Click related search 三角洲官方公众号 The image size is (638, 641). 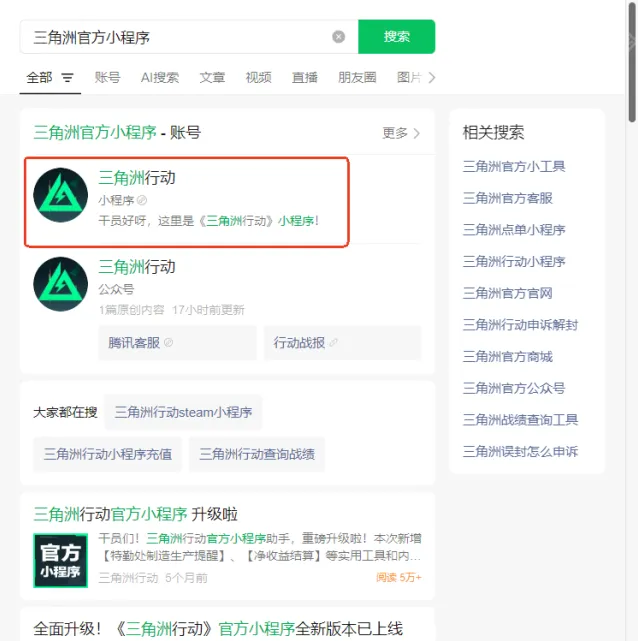[x=514, y=388]
